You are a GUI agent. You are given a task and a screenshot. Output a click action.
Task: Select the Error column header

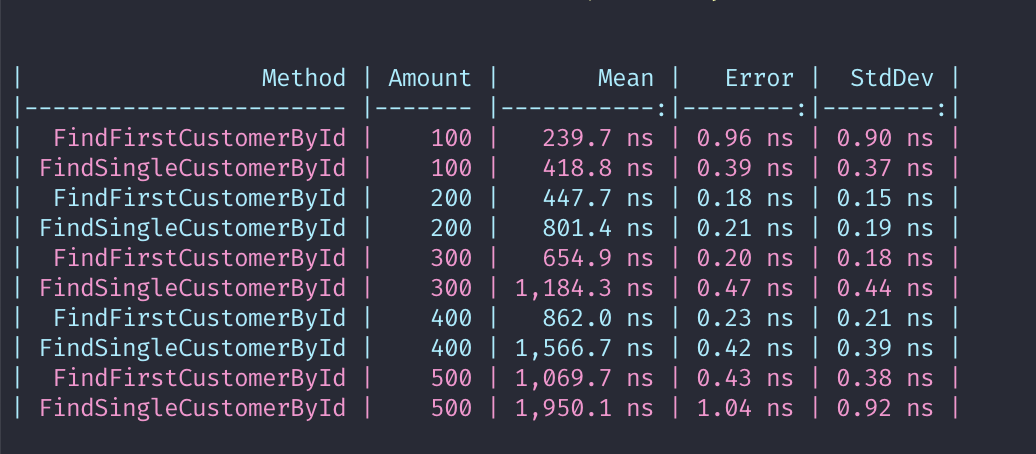click(759, 78)
